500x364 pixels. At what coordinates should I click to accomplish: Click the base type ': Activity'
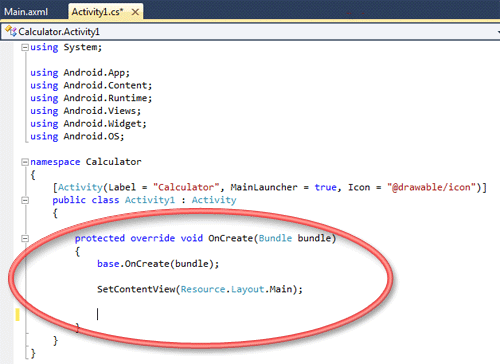208,200
